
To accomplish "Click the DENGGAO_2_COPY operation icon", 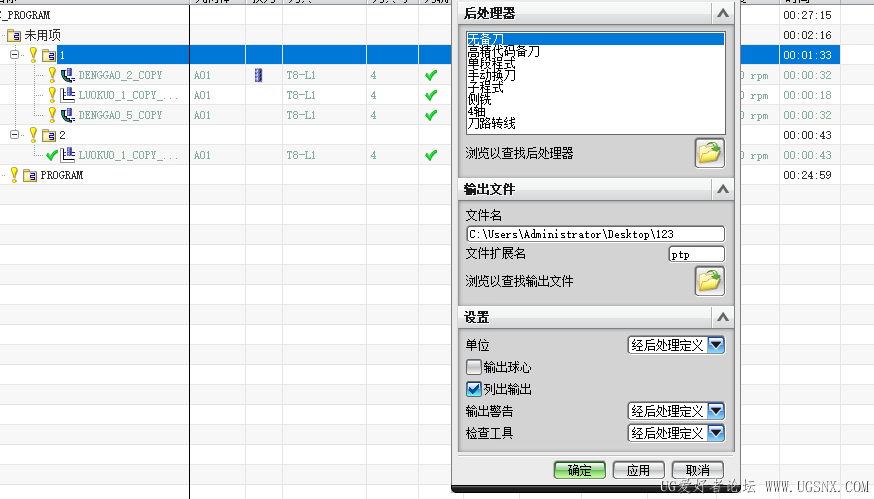I will (67, 75).
